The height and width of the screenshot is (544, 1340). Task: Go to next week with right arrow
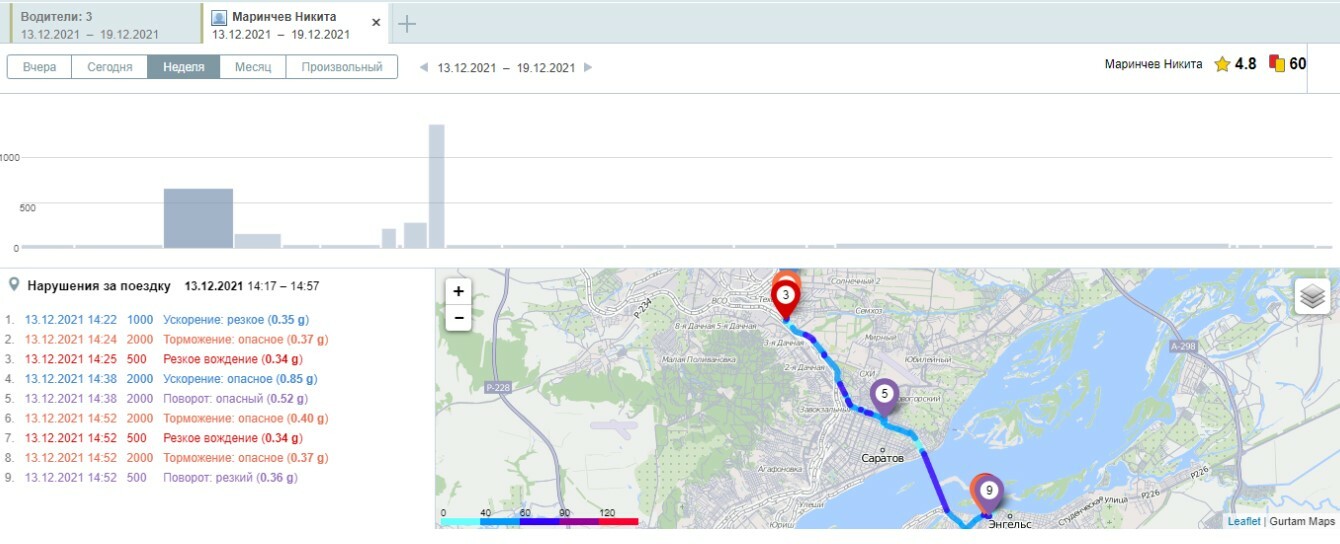[588, 68]
